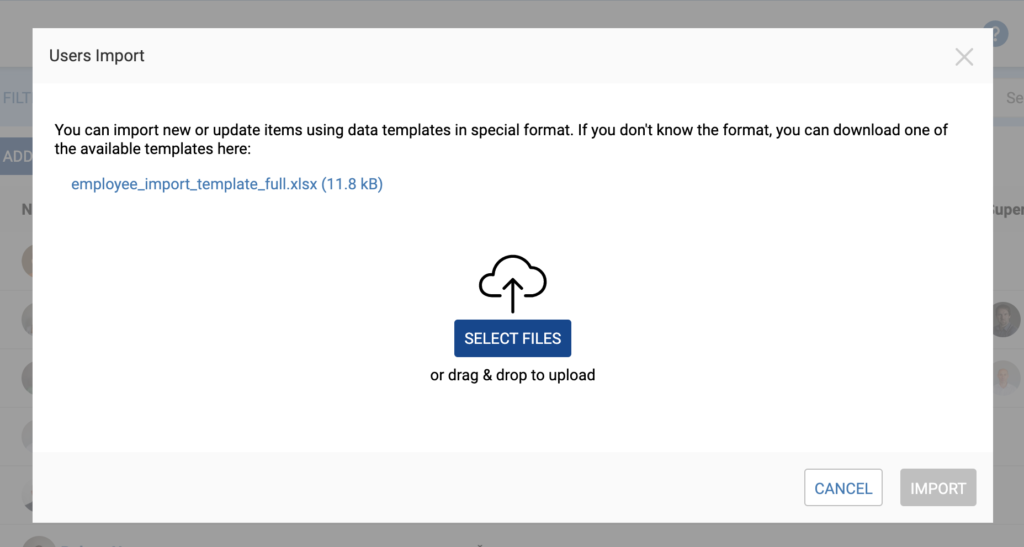Image resolution: width=1024 pixels, height=547 pixels.
Task: Cancel the users import
Action: pyautogui.click(x=843, y=488)
